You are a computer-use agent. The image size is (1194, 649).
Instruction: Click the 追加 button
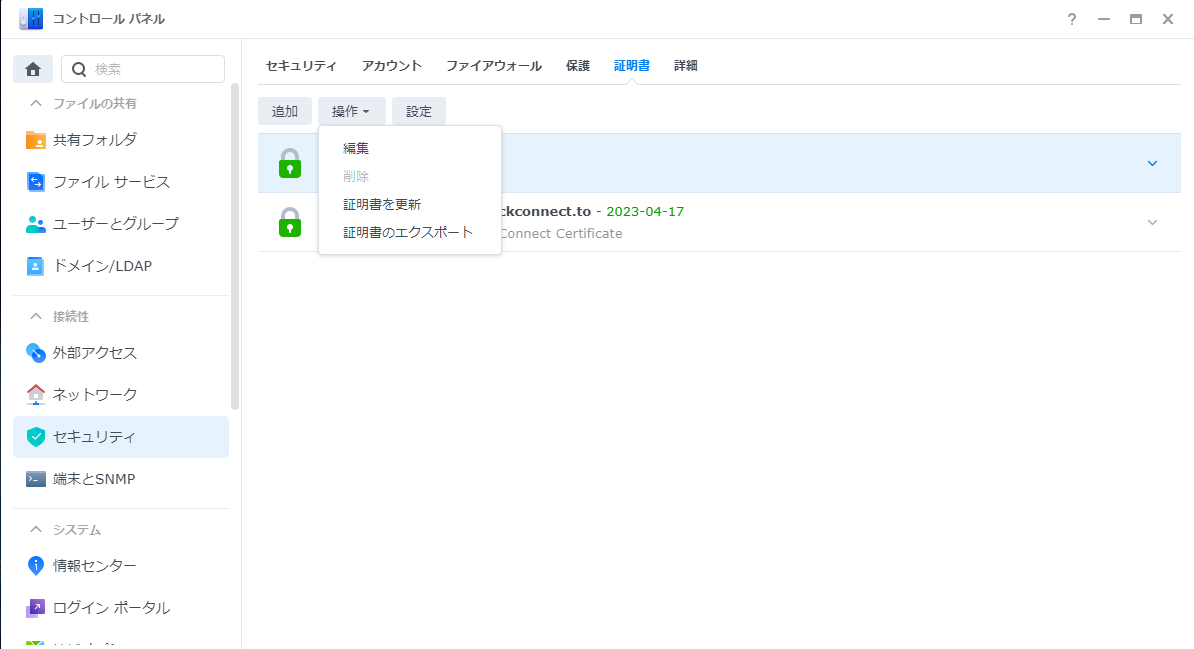285,111
